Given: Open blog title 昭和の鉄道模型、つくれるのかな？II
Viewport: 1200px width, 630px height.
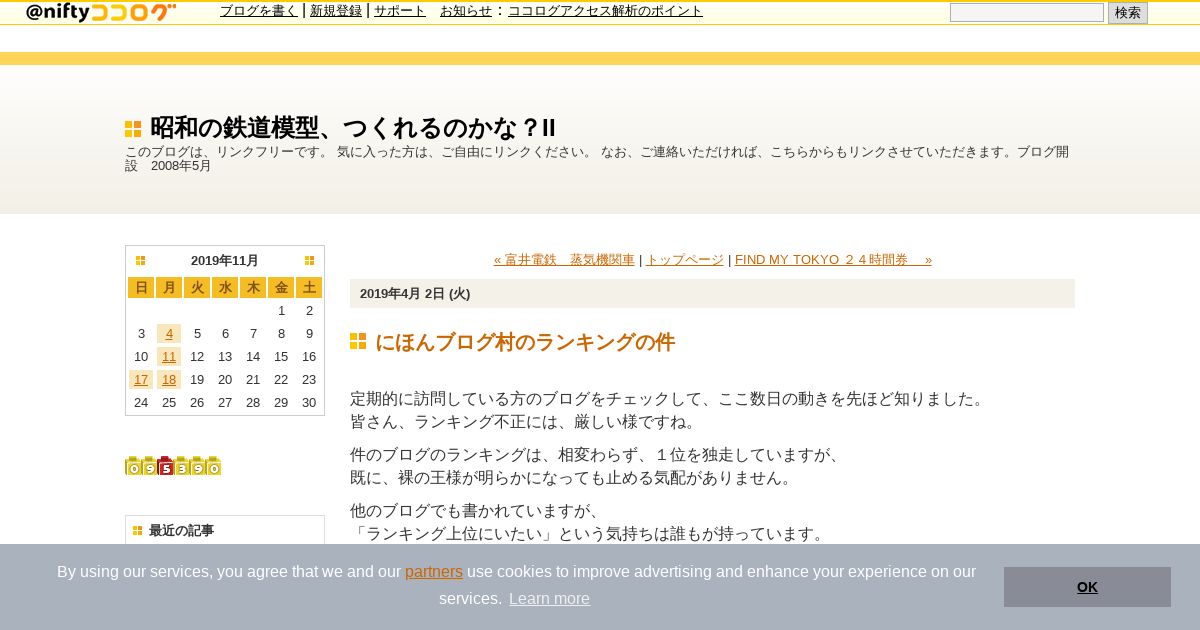Looking at the screenshot, I should pyautogui.click(x=353, y=128).
